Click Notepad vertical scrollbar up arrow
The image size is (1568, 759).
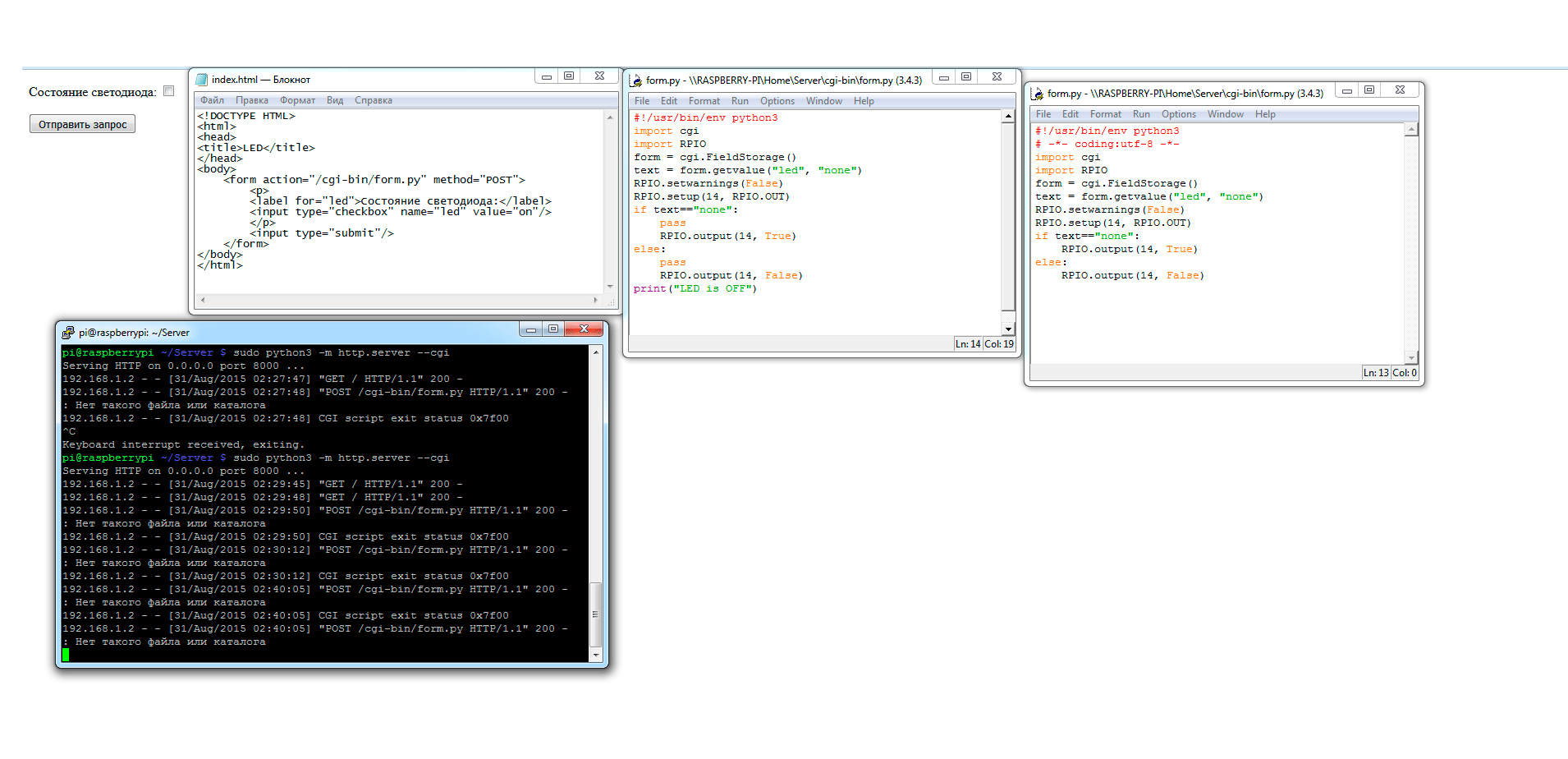pos(610,117)
